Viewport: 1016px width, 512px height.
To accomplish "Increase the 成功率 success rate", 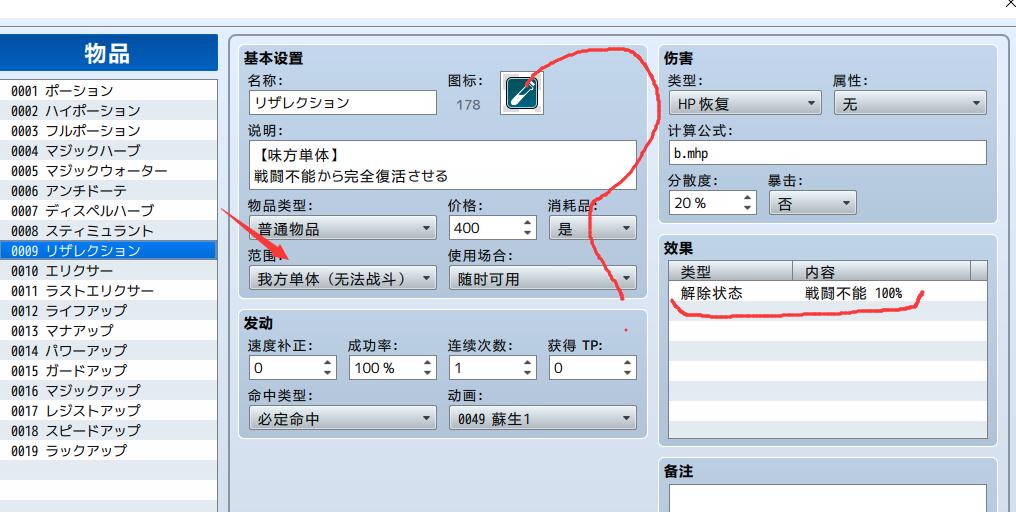I will point(427,363).
